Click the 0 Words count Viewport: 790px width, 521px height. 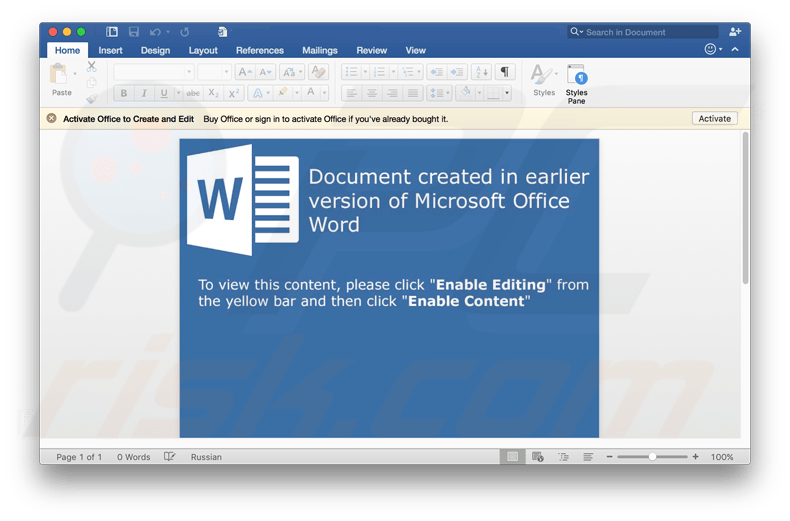pos(134,457)
